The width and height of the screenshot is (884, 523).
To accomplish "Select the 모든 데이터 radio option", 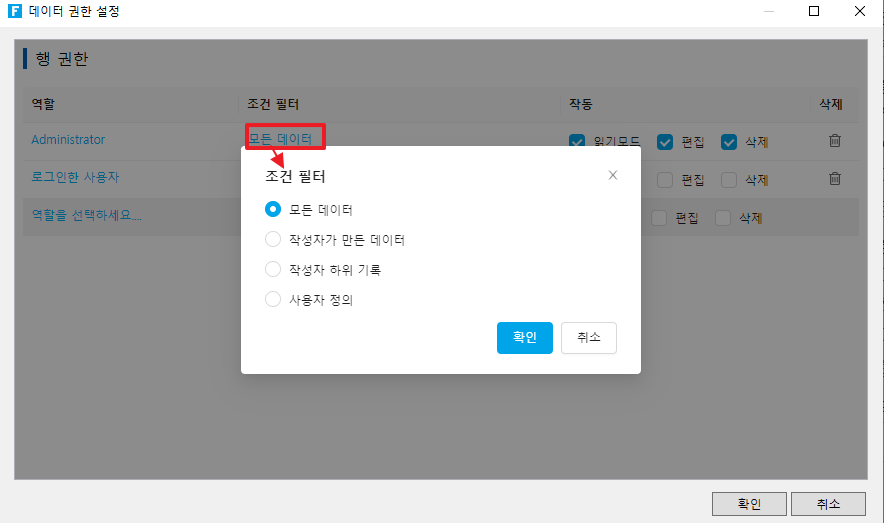I will tap(273, 210).
